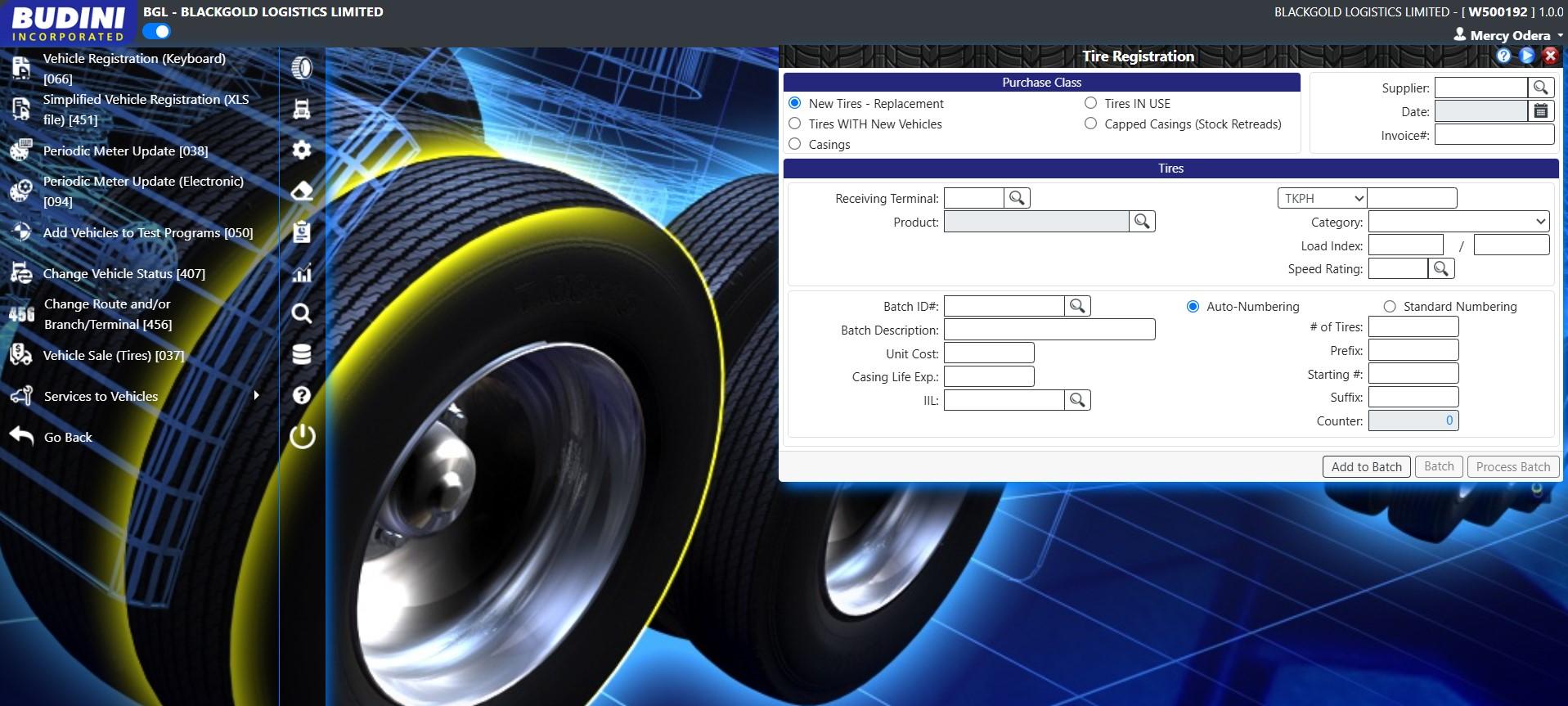Click the blue play icon in Tire Registration header
This screenshot has height=706, width=1568.
[1526, 56]
